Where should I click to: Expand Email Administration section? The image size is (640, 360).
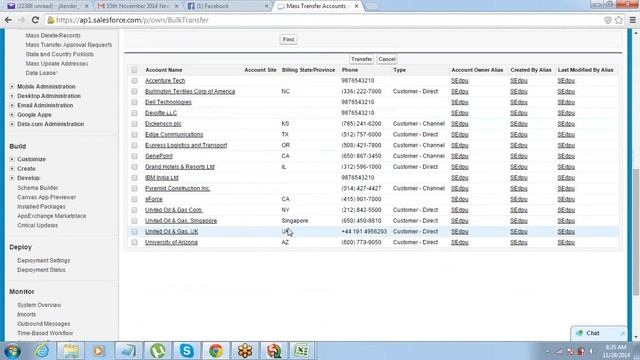click(x=12, y=105)
